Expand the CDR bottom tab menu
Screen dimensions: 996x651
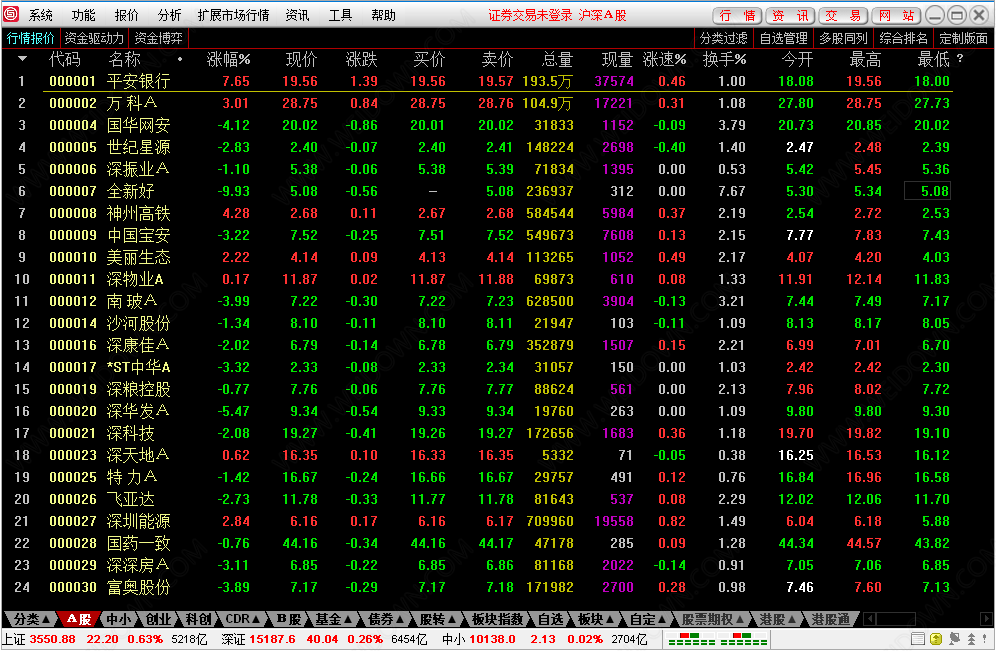point(242,619)
